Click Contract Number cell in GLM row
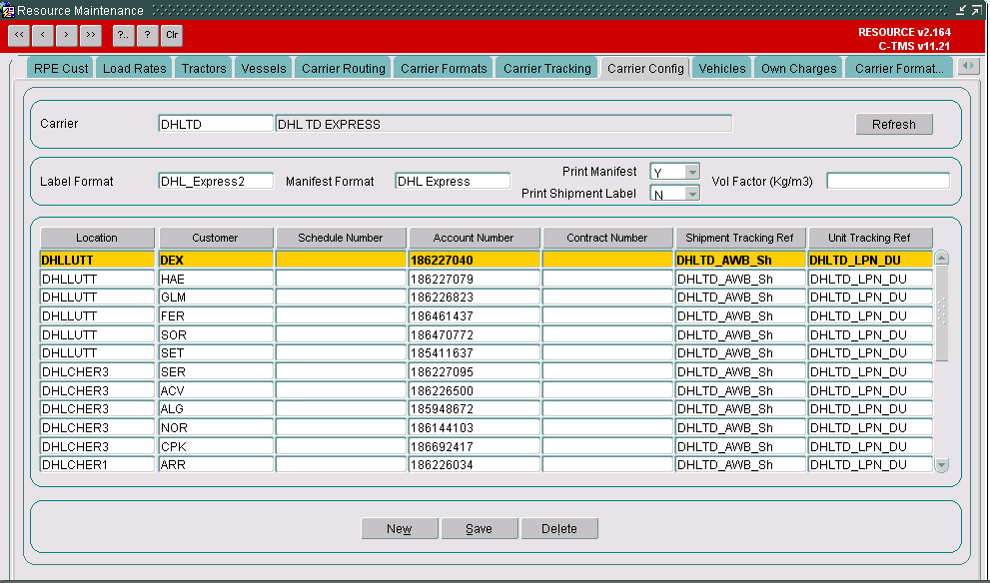This screenshot has height=583, width=990. (607, 297)
